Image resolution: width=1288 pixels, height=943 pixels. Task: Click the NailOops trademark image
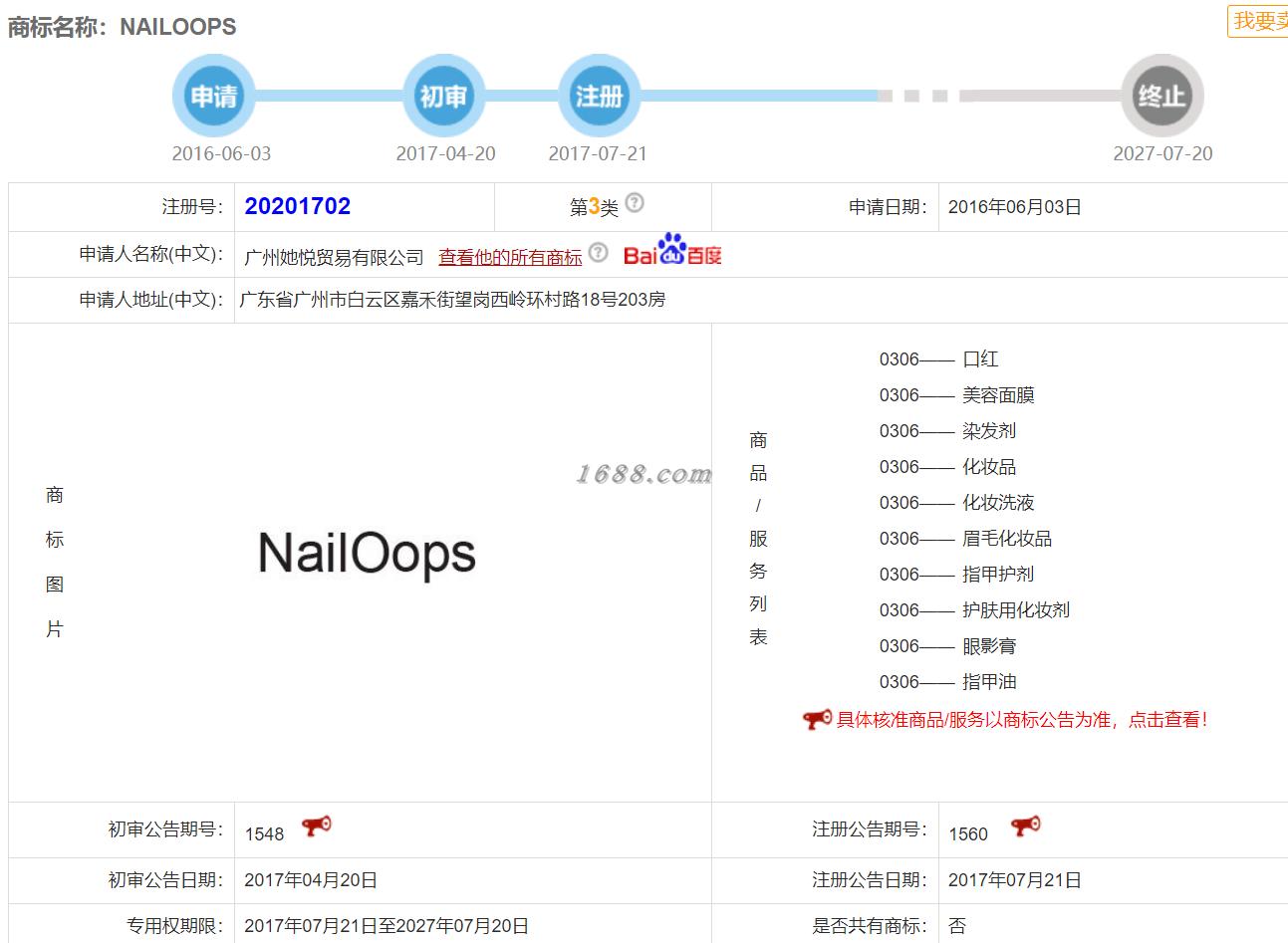pyautogui.click(x=367, y=554)
